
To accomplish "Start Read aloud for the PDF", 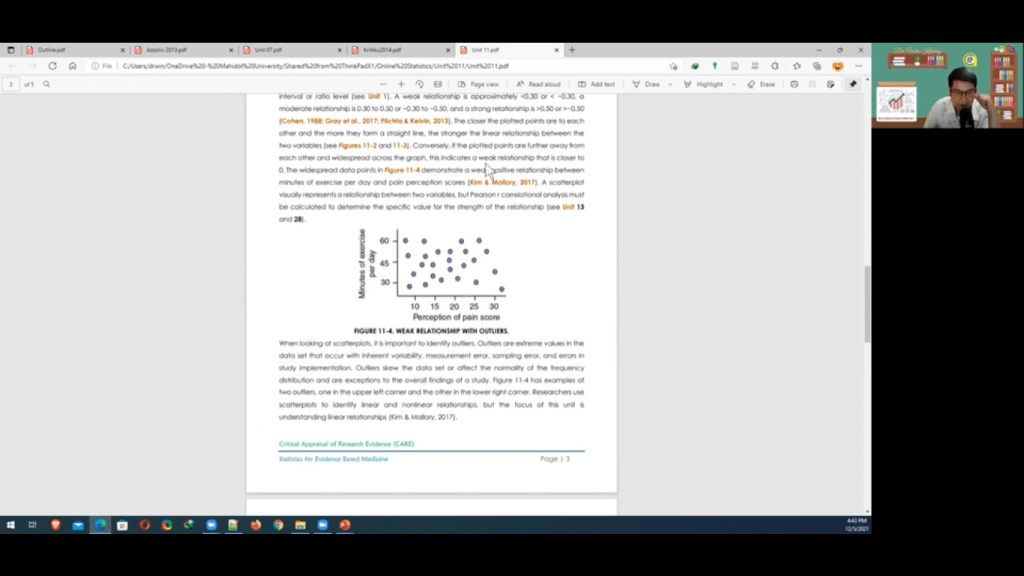I will [x=538, y=84].
